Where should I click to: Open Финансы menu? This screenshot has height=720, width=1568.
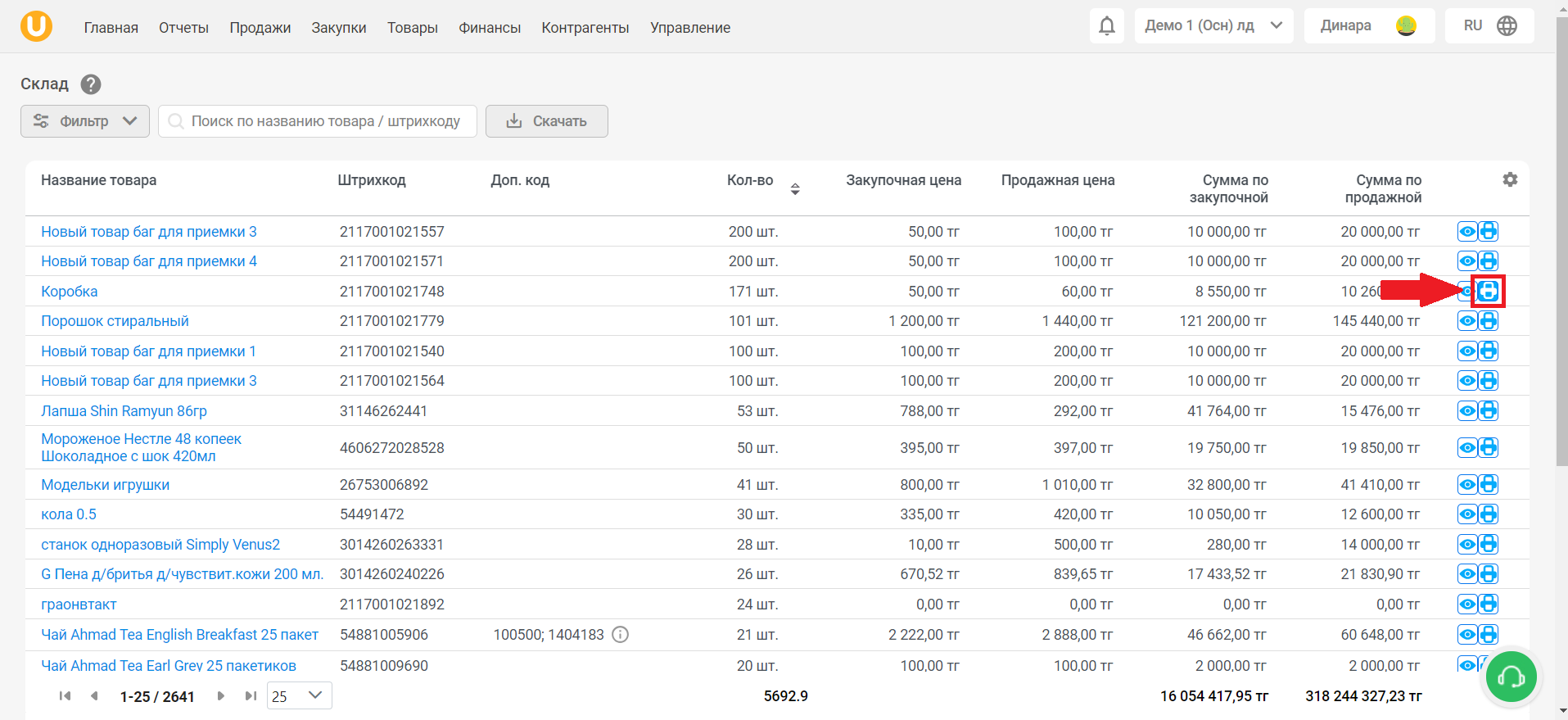490,28
